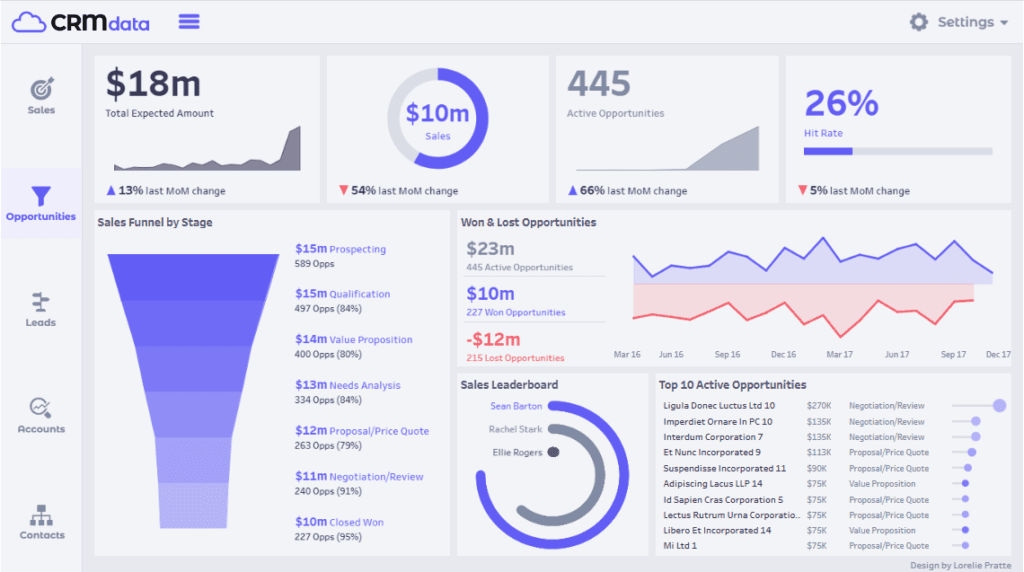This screenshot has width=1024, height=572.
Task: Open the Leads signpost icon
Action: pos(41,302)
